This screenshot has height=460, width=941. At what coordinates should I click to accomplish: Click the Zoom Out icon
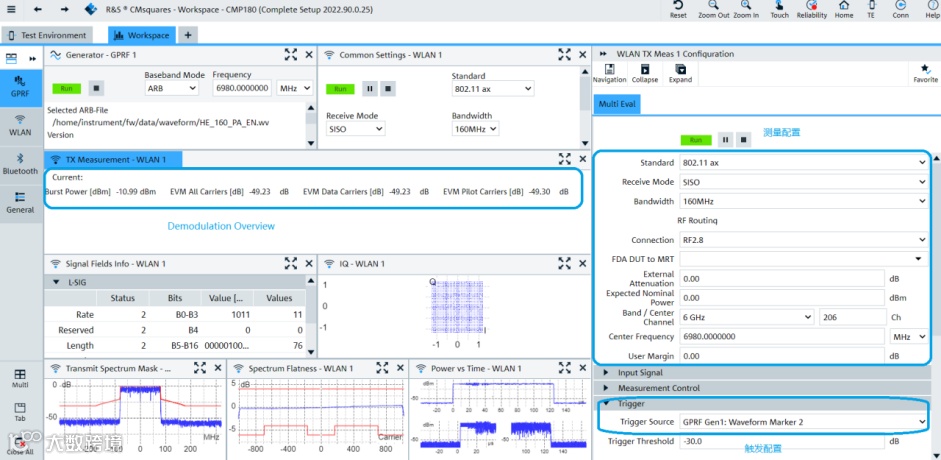click(x=714, y=10)
